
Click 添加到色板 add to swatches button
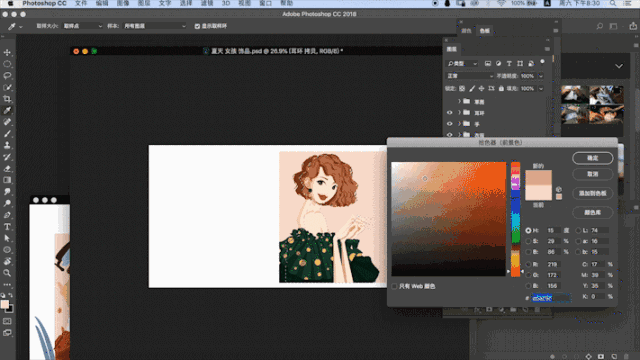592,193
